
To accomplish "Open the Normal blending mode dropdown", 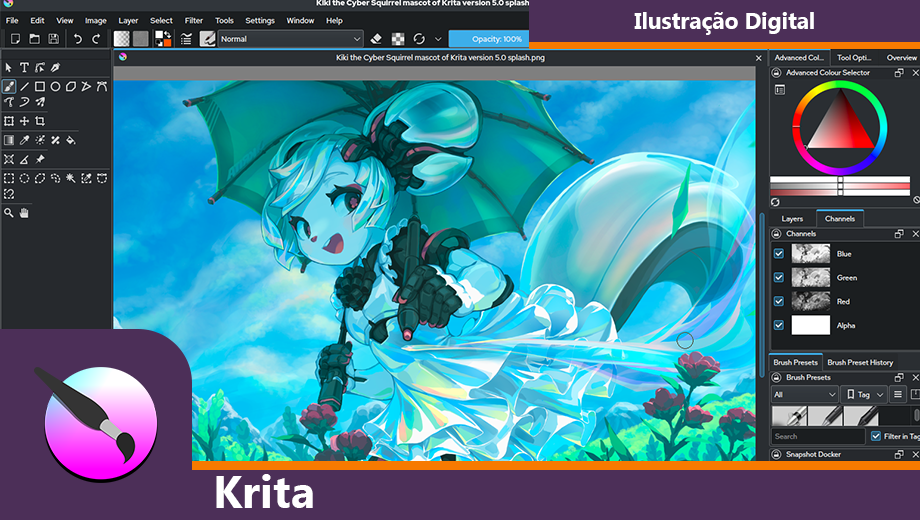I will tap(277, 39).
